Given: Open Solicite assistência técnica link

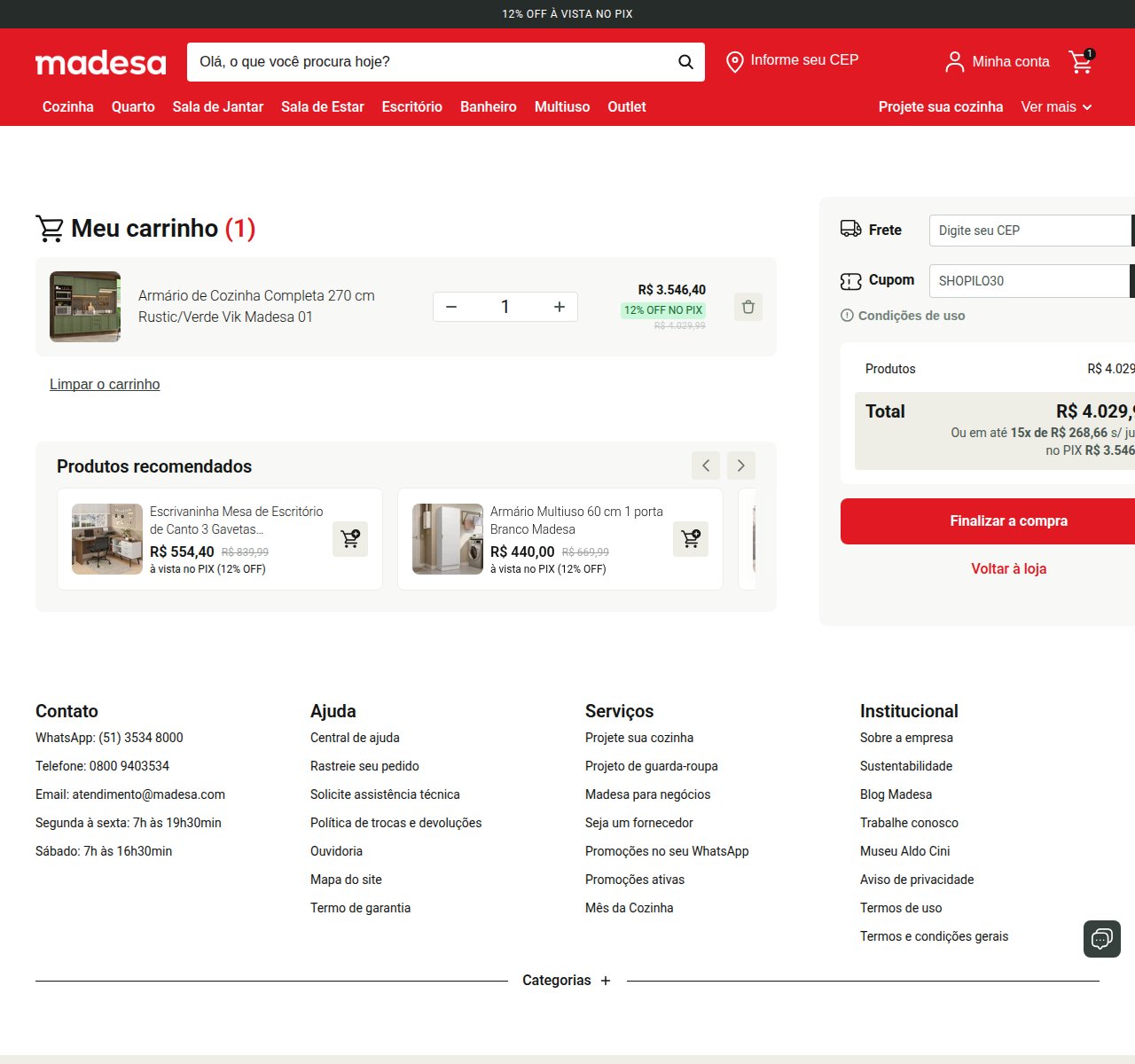Looking at the screenshot, I should 385,794.
